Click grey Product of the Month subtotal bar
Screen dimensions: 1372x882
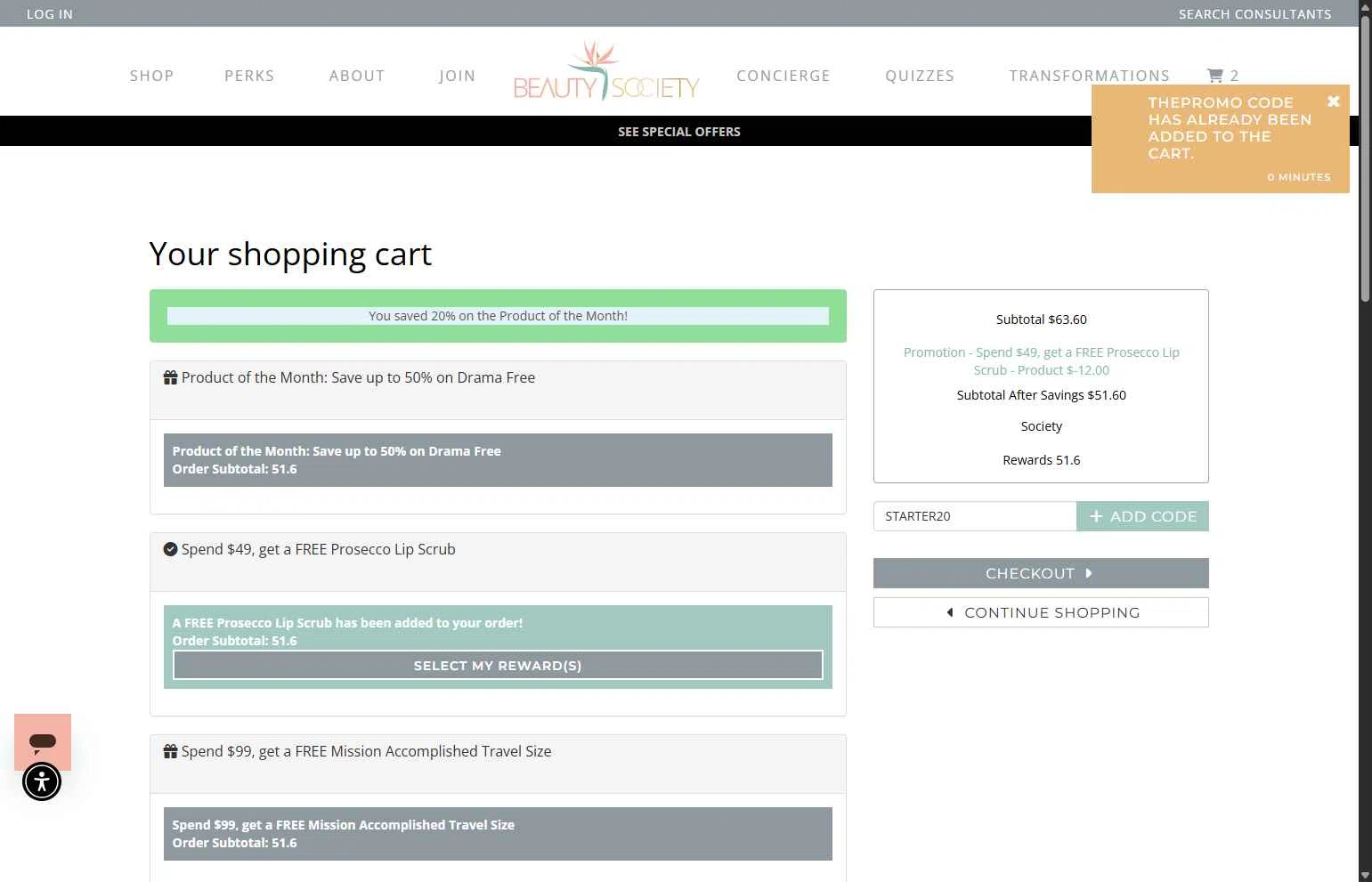point(498,460)
